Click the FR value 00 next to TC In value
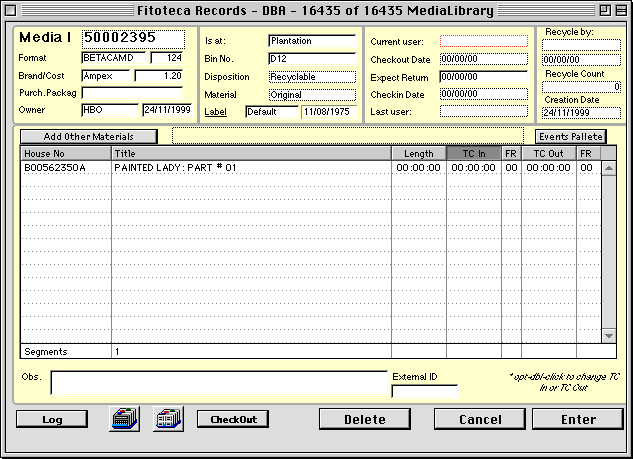633x459 pixels. [x=511, y=168]
